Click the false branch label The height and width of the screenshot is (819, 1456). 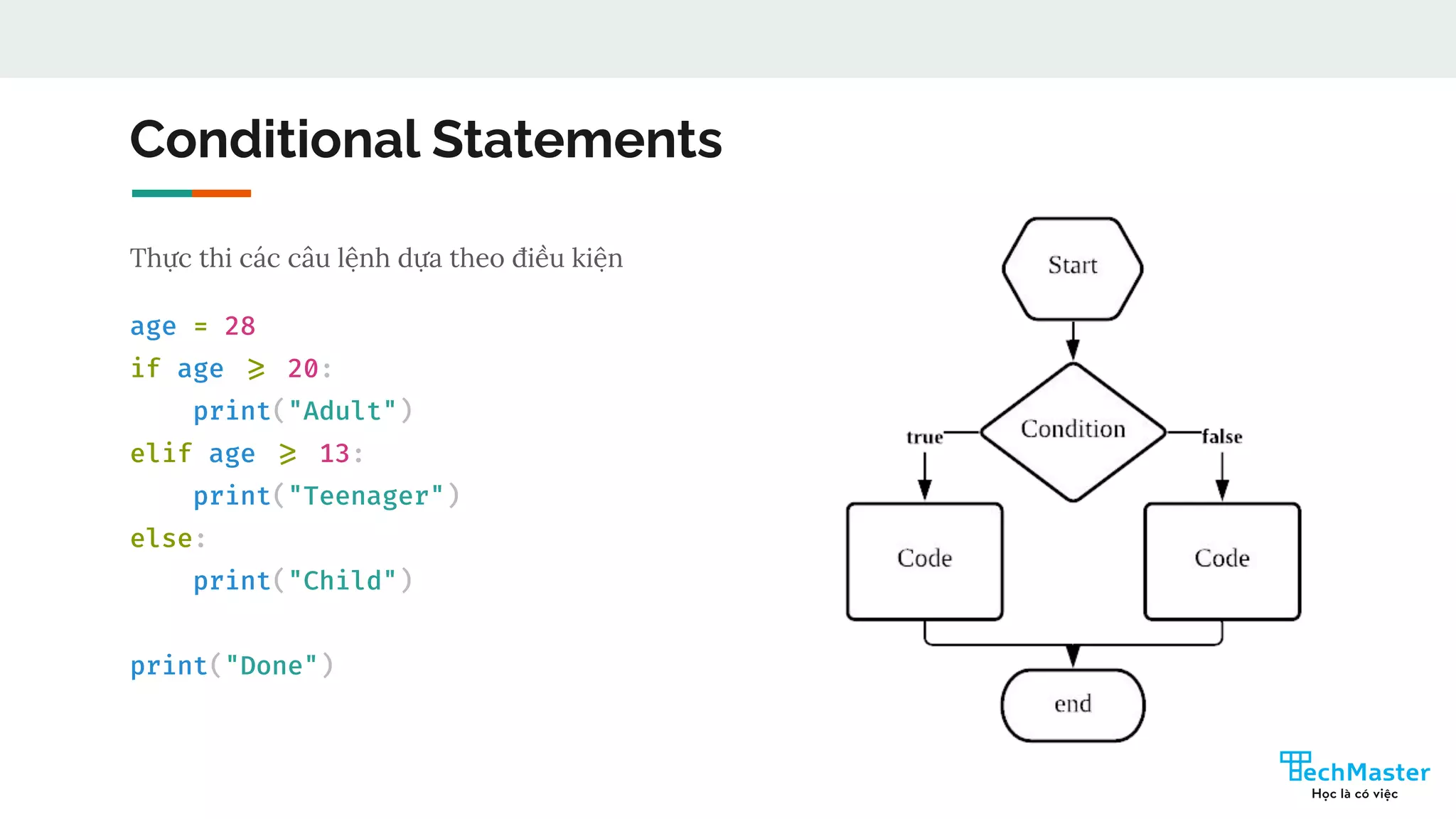click(1221, 437)
